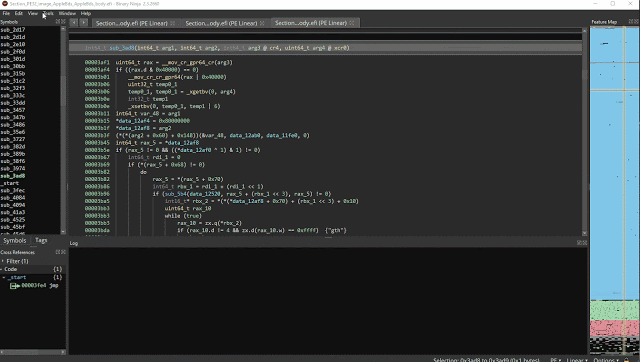Go back with the navigation back arrow
The width and height of the screenshot is (640, 362).
[74, 23]
